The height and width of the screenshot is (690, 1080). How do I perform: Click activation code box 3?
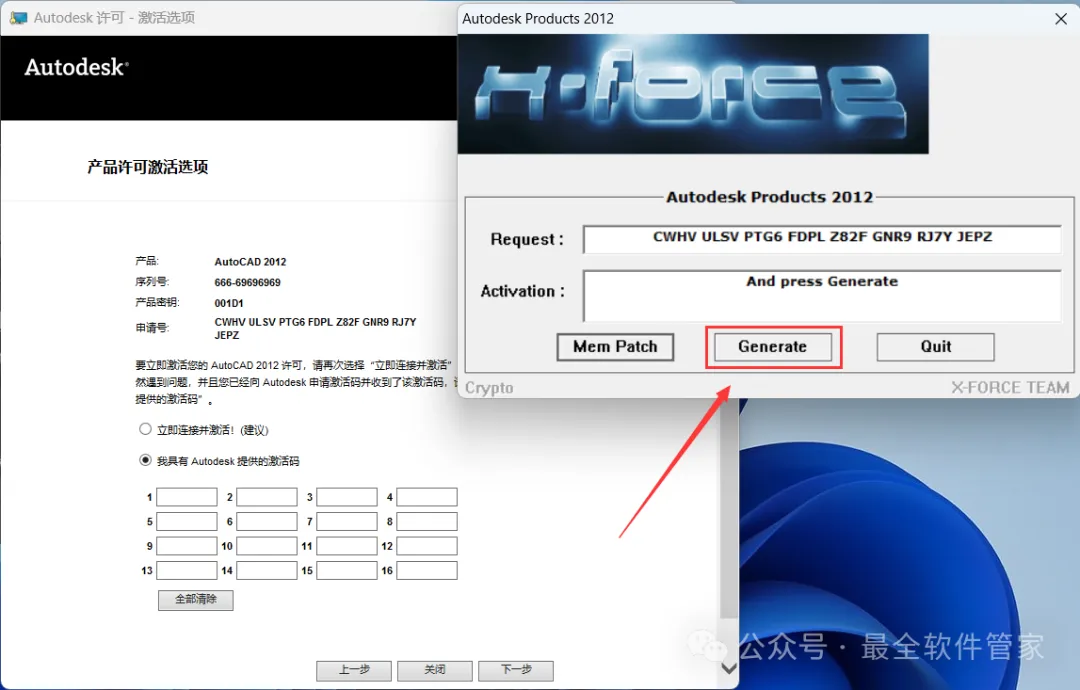point(346,497)
